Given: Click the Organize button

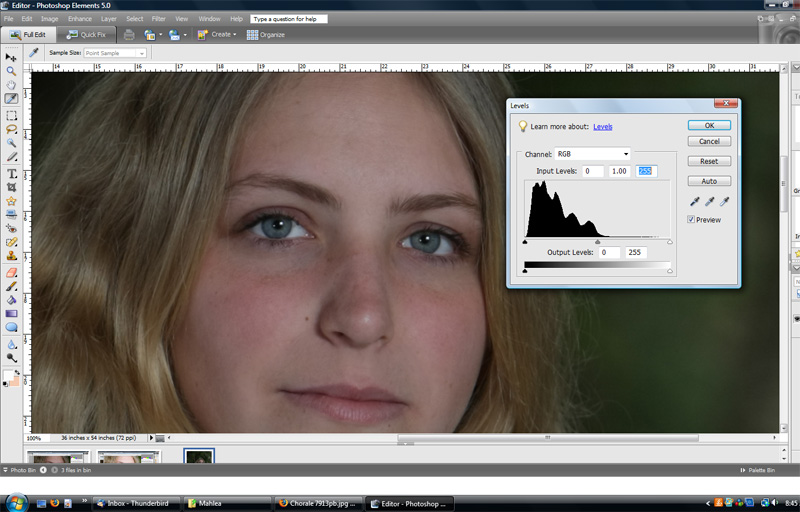Looking at the screenshot, I should tap(266, 35).
